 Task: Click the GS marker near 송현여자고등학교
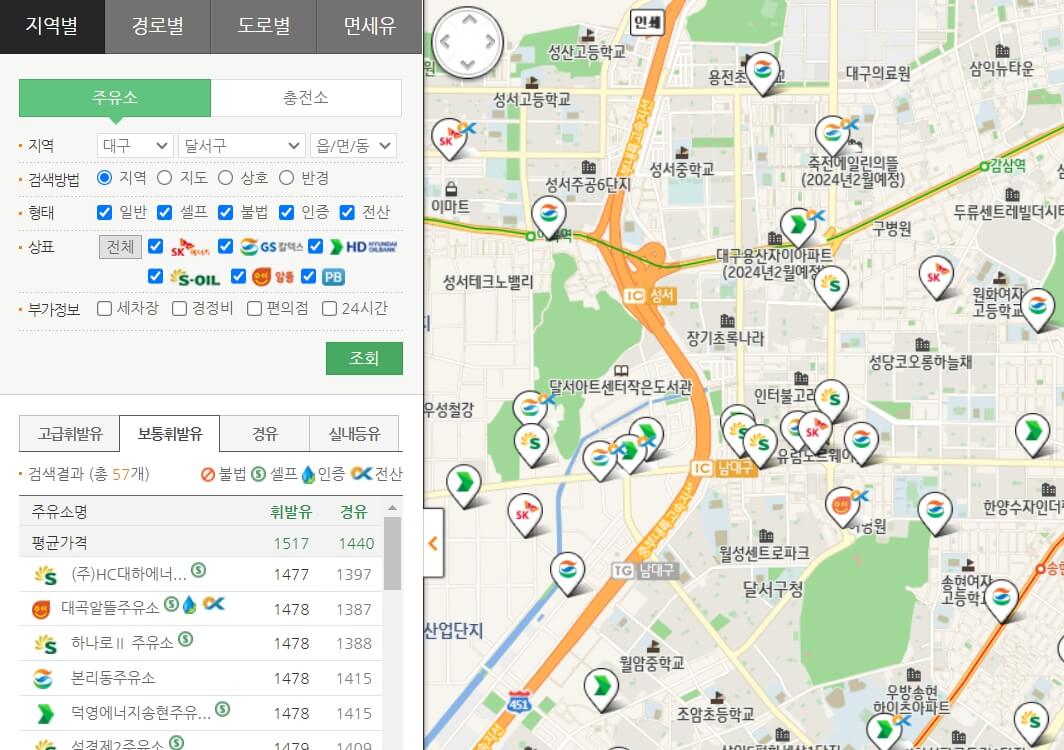pos(1002,599)
